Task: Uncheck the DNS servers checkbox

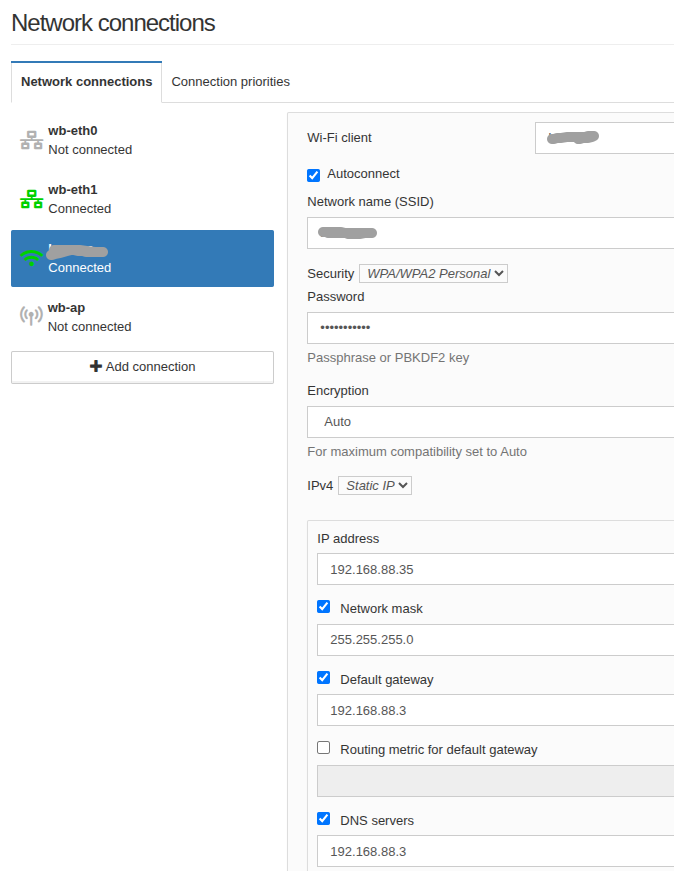Action: pyautogui.click(x=324, y=819)
